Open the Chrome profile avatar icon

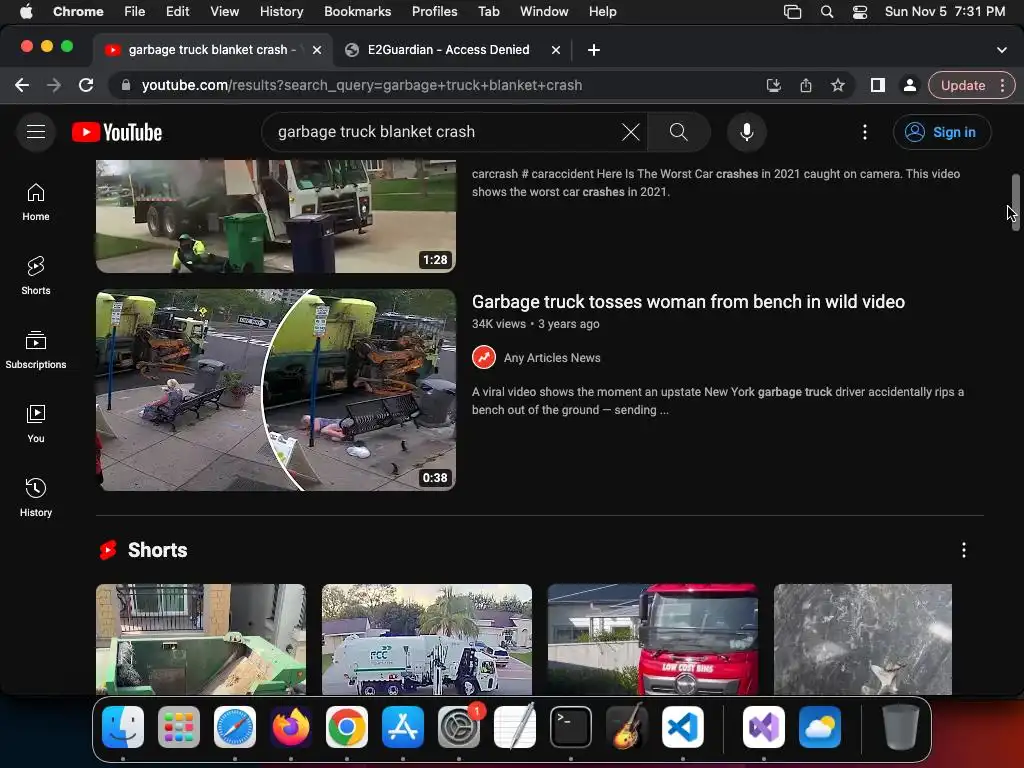tap(909, 85)
